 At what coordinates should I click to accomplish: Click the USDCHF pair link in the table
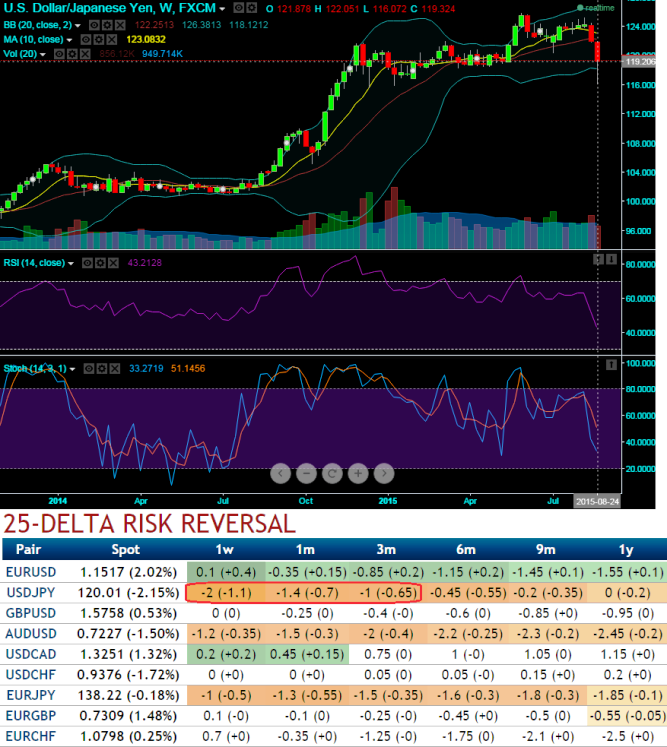[x=30, y=675]
